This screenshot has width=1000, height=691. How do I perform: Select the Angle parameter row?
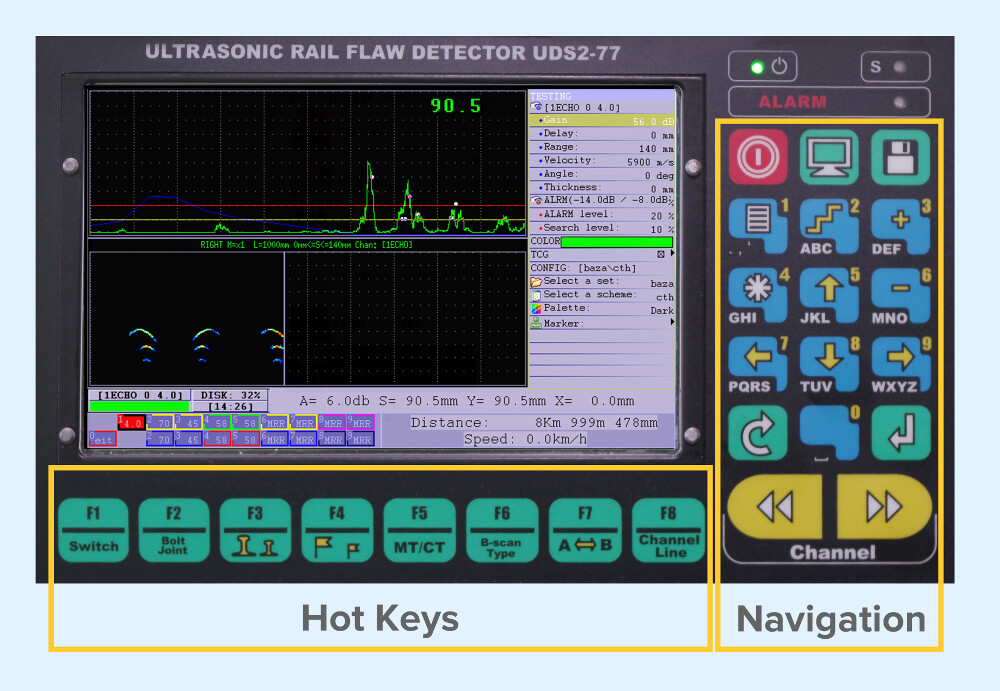click(x=602, y=174)
